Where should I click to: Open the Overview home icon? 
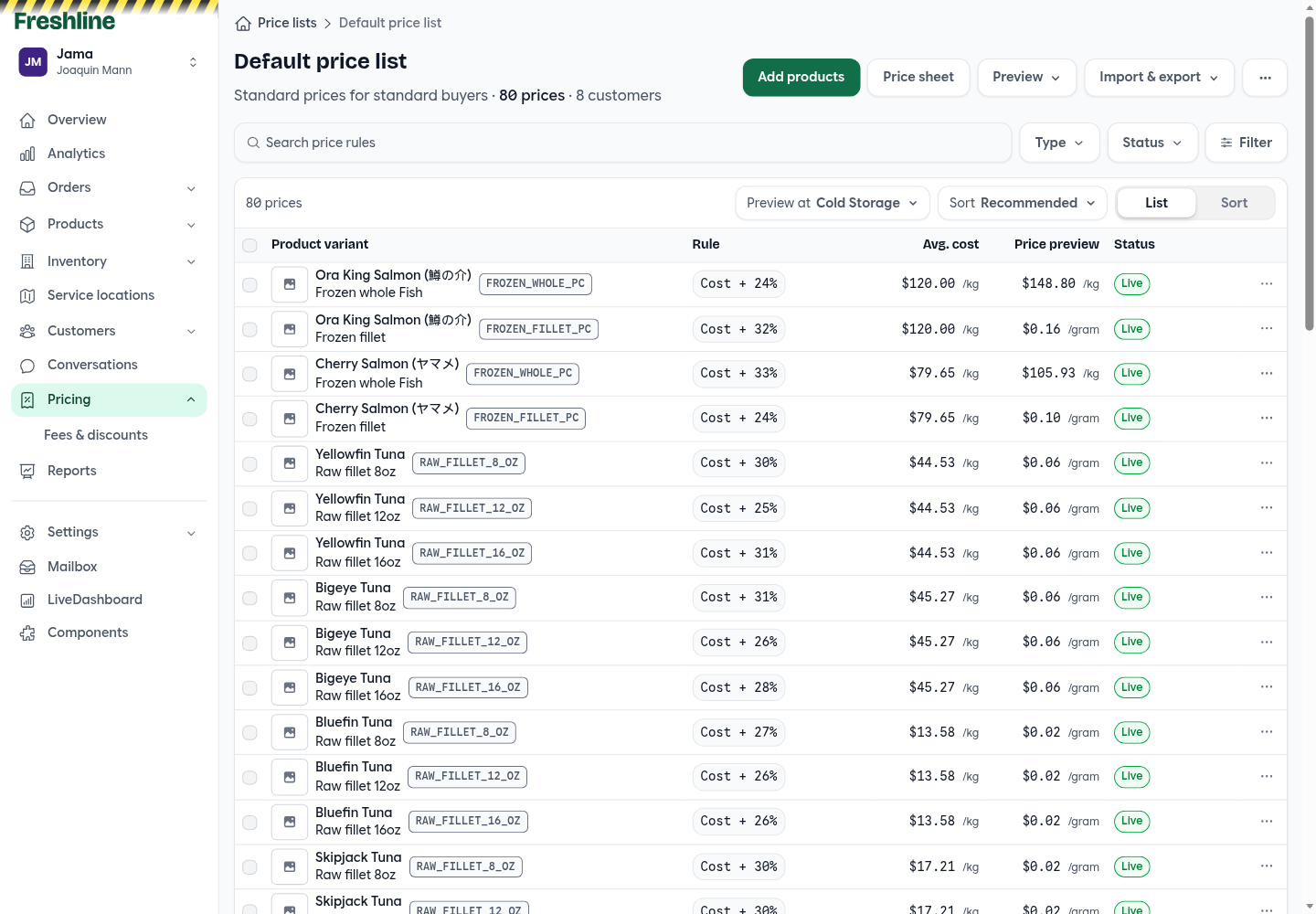pos(27,120)
